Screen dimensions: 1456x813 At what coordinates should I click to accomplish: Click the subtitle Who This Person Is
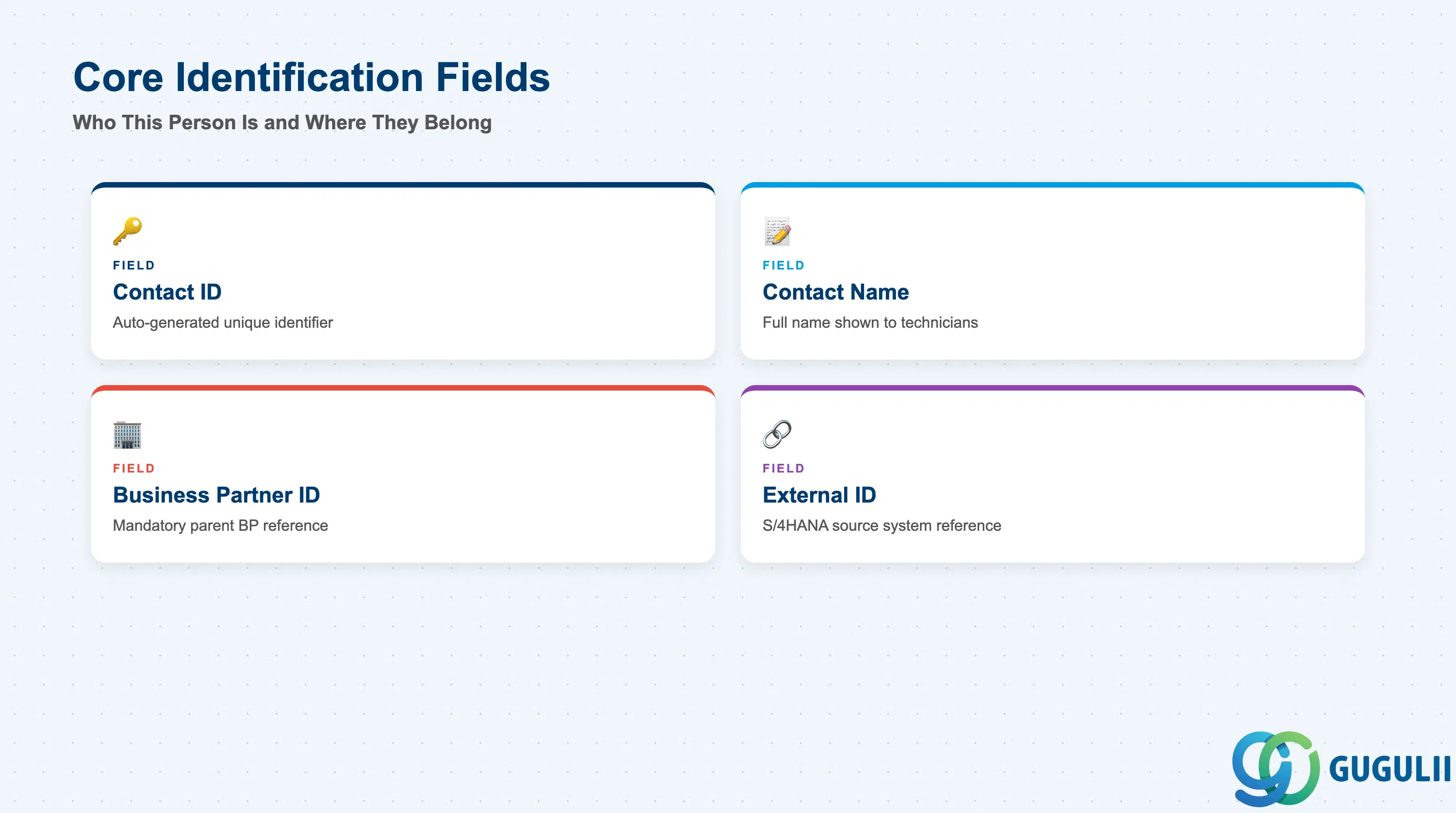click(282, 123)
